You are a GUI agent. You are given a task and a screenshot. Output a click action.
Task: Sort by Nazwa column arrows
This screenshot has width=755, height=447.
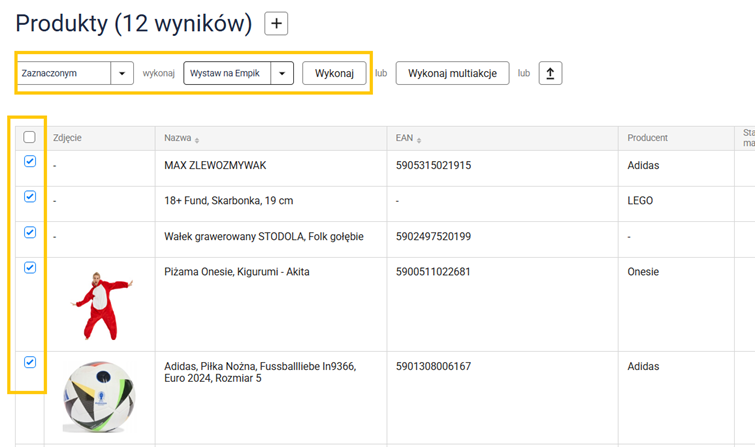pyautogui.click(x=197, y=139)
